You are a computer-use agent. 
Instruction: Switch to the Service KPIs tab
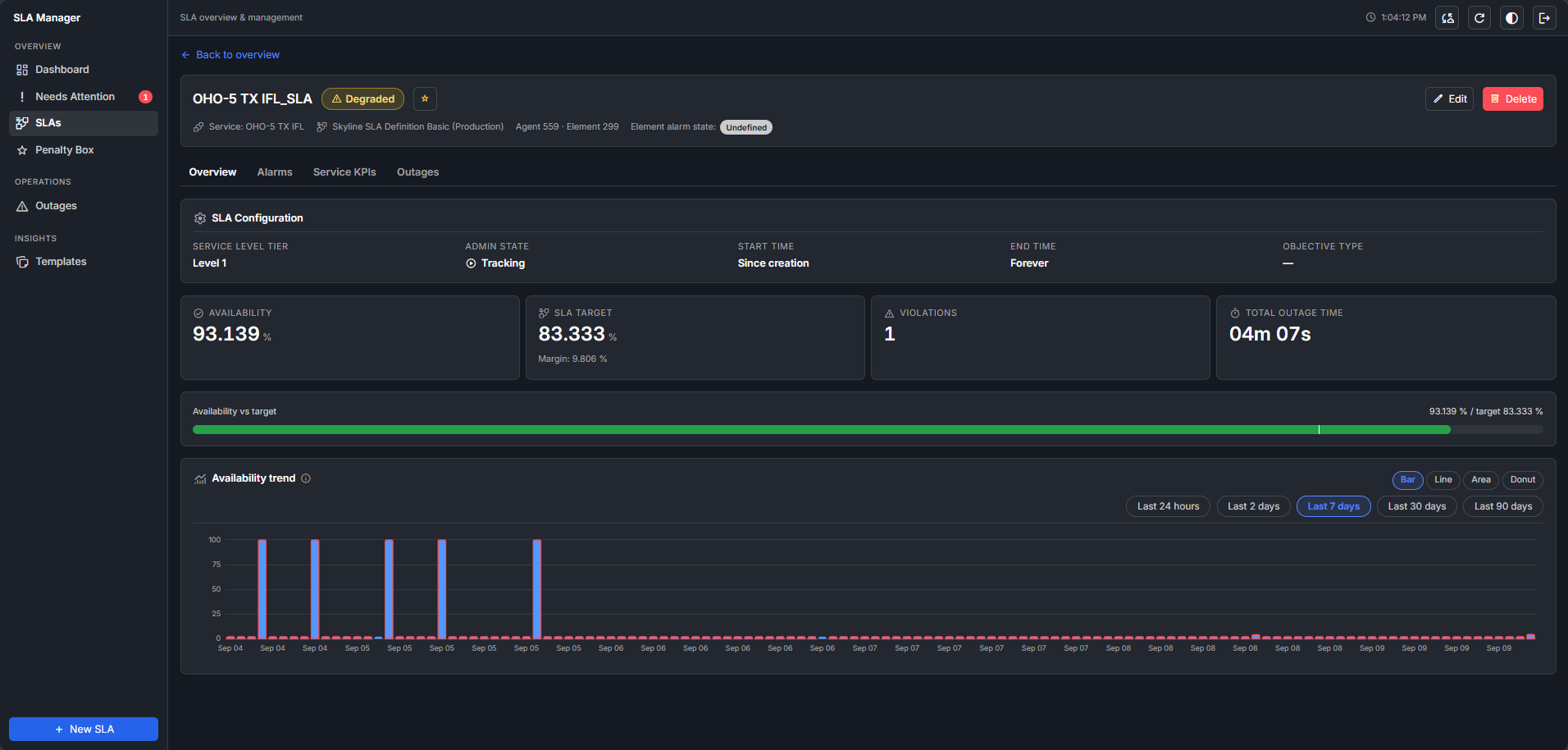pos(344,172)
